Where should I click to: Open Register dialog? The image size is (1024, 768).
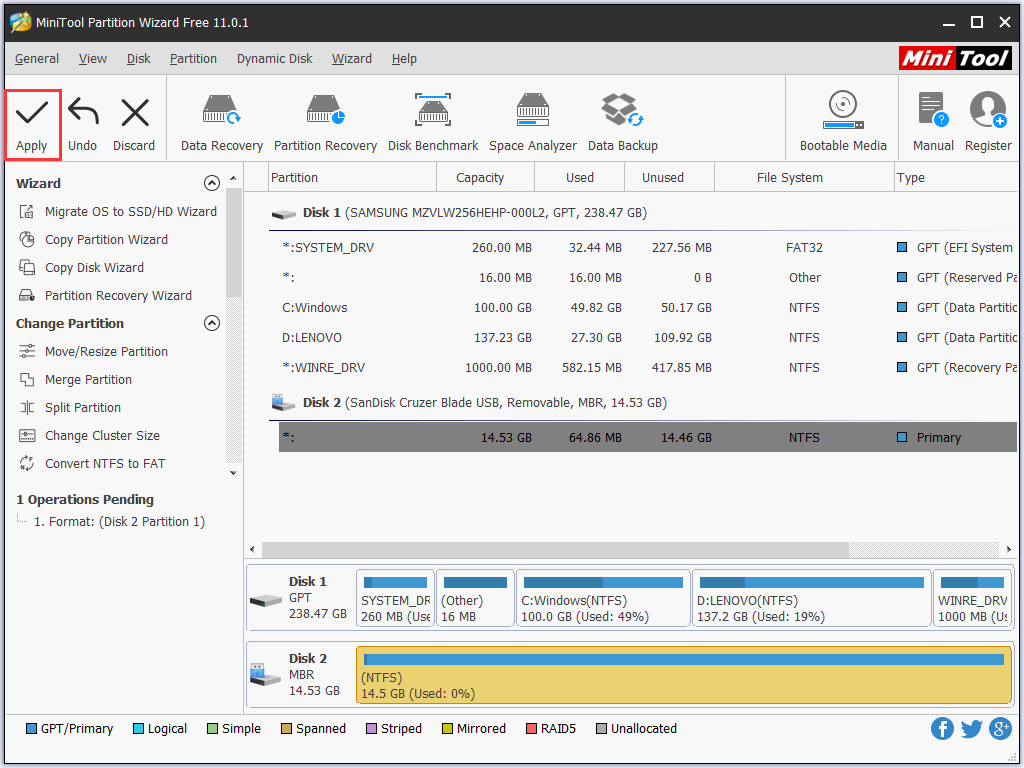pos(988,123)
